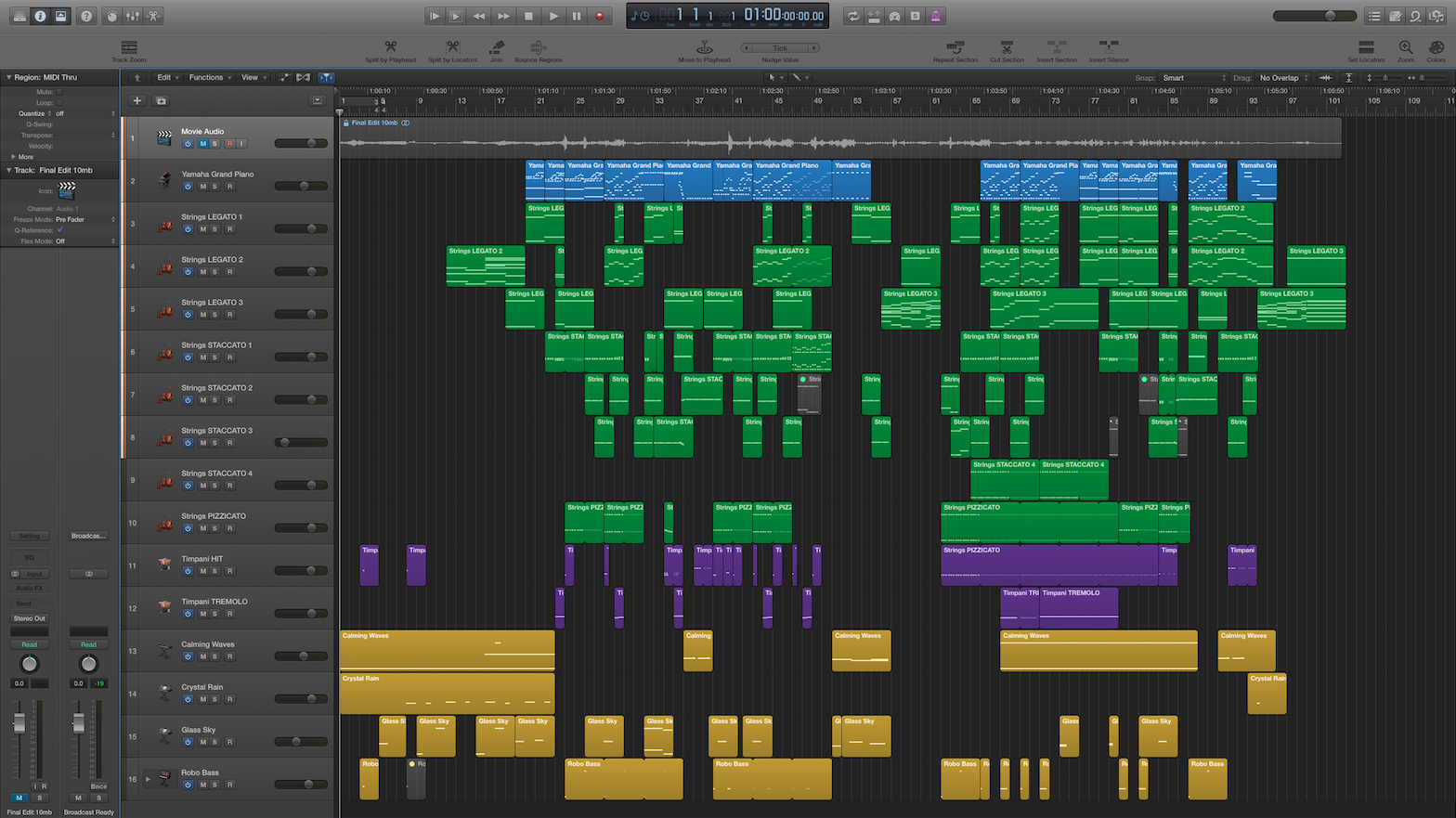
Task: Open the Note Pads icon
Action: point(1395,16)
